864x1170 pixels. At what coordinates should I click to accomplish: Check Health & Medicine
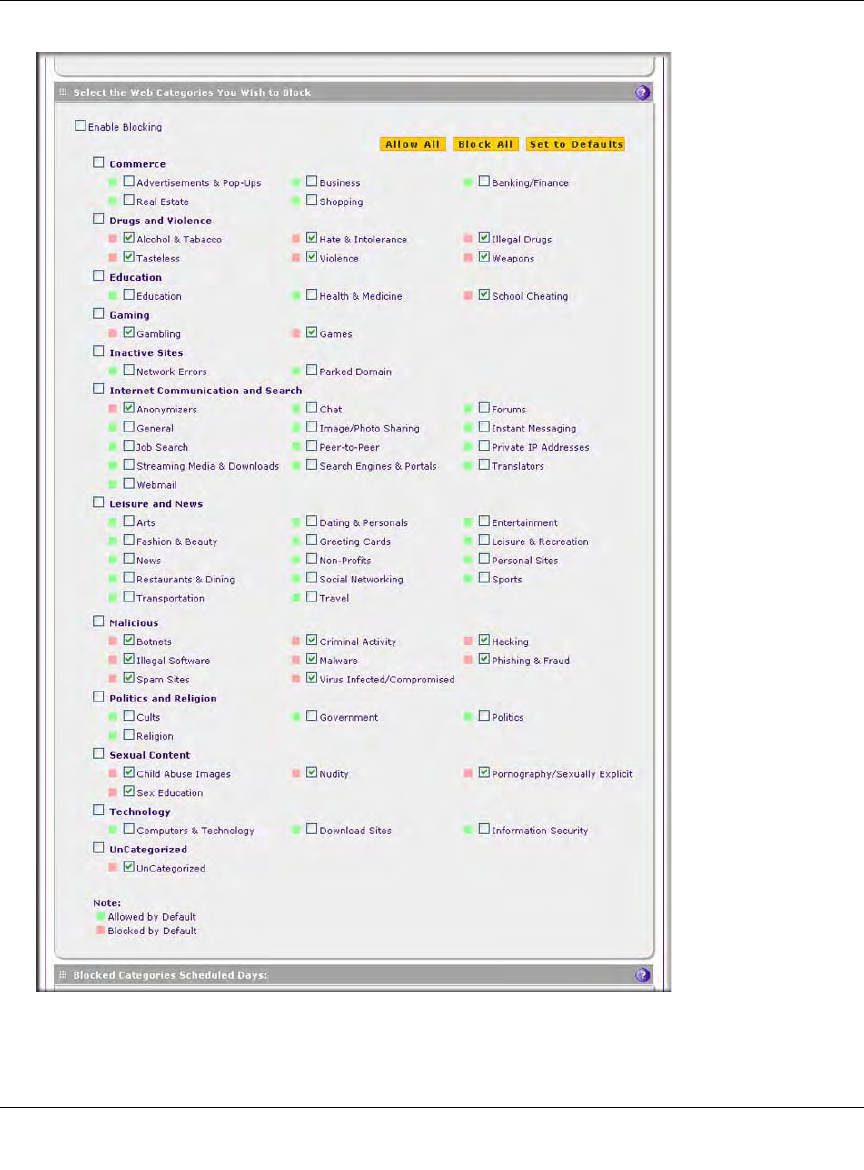click(312, 295)
